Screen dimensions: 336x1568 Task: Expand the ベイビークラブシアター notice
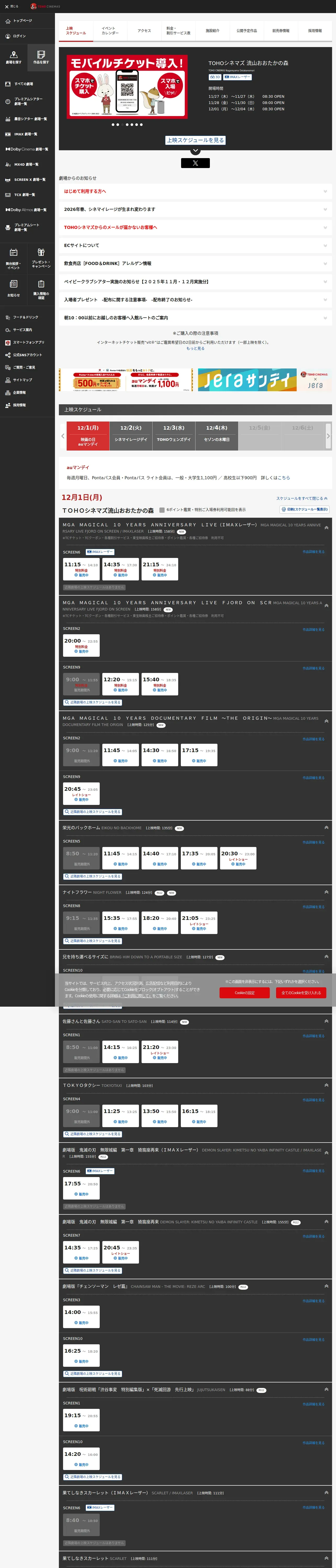pyautogui.click(x=195, y=282)
